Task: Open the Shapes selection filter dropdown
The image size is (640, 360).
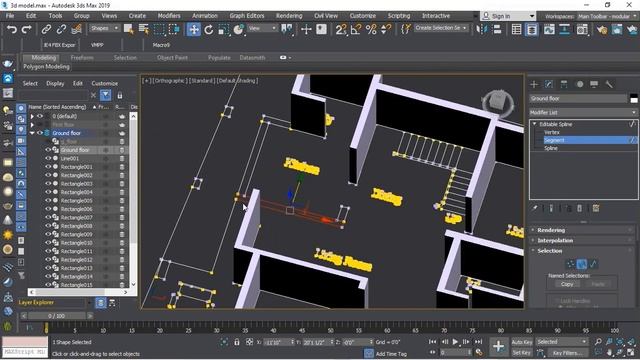Action: [105, 28]
